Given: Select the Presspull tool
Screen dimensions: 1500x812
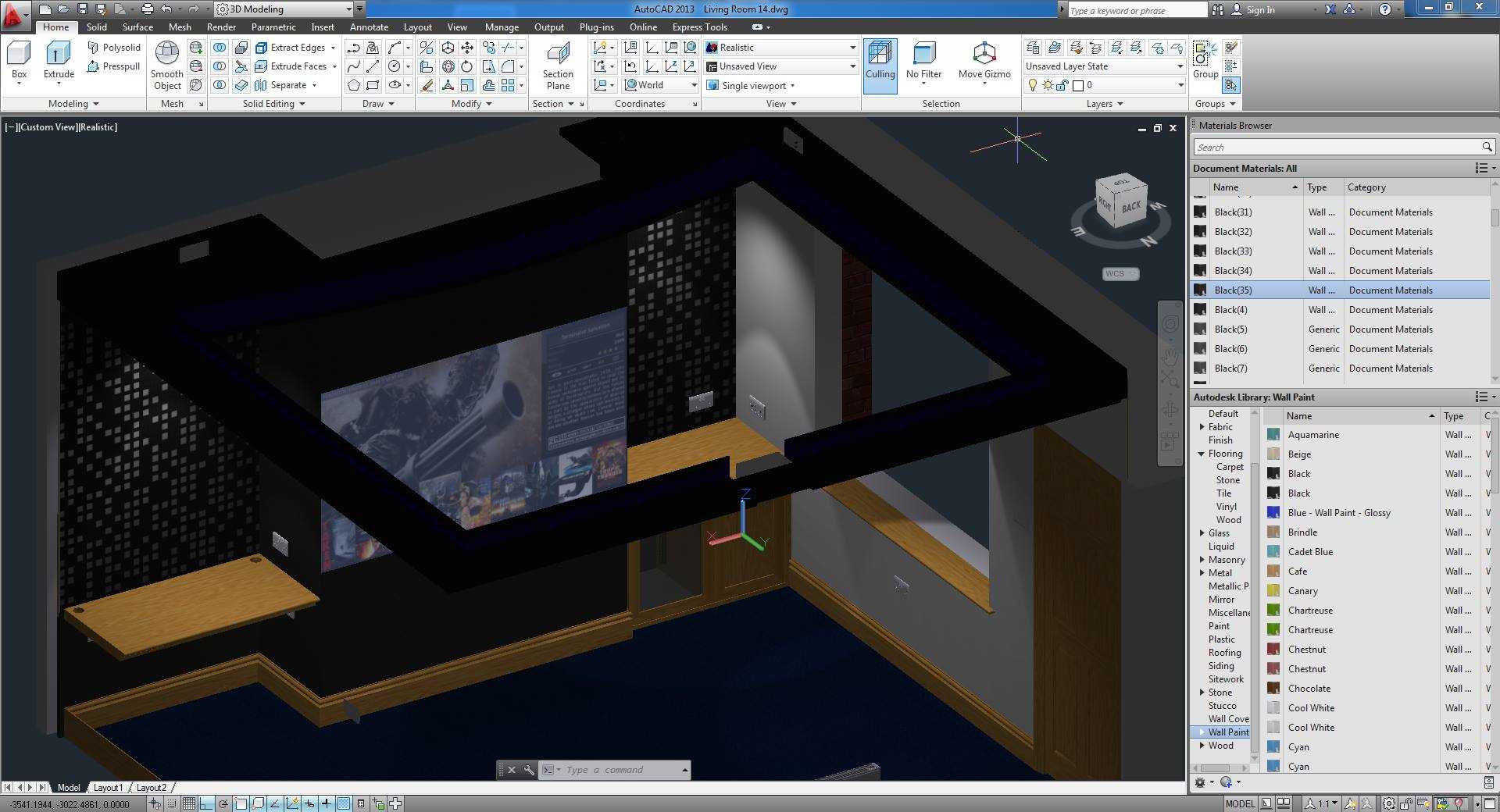Looking at the screenshot, I should [x=114, y=66].
